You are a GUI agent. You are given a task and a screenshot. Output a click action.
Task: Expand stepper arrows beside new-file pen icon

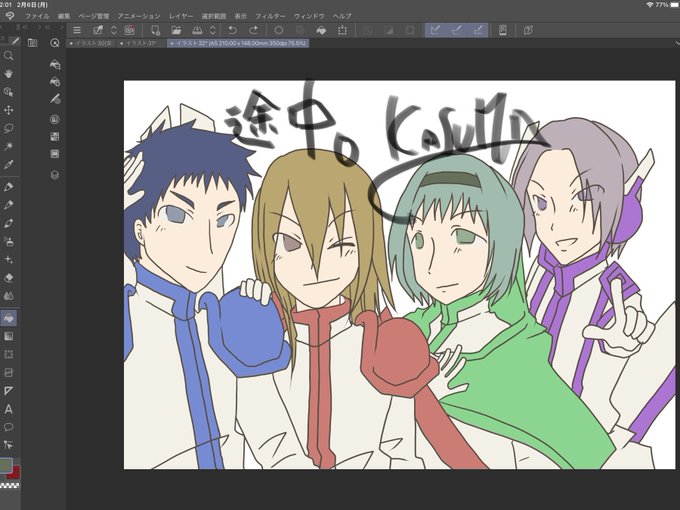click(x=114, y=30)
